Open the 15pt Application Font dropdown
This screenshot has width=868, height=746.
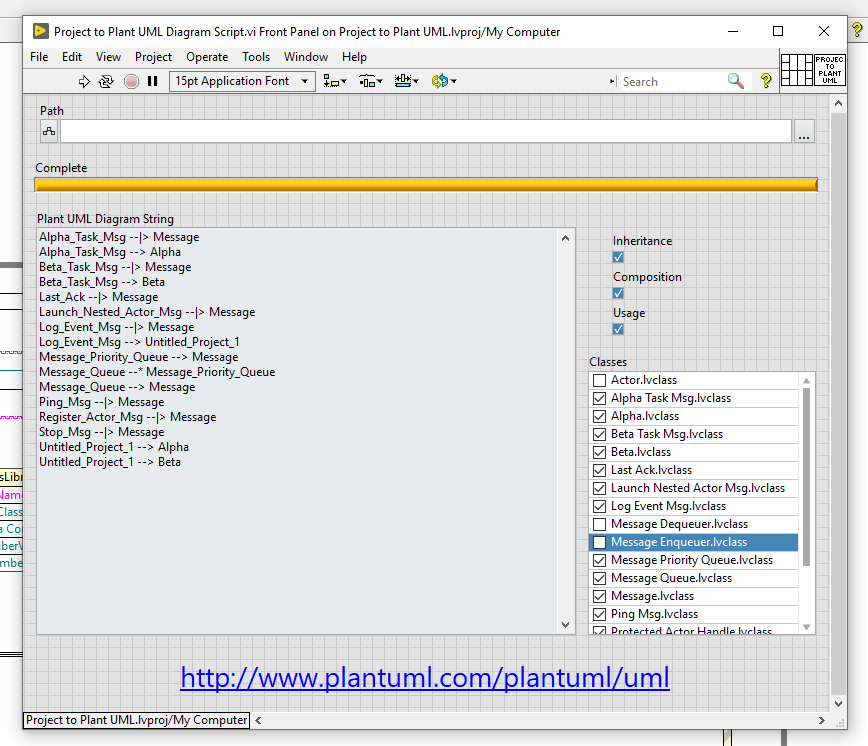(x=242, y=81)
